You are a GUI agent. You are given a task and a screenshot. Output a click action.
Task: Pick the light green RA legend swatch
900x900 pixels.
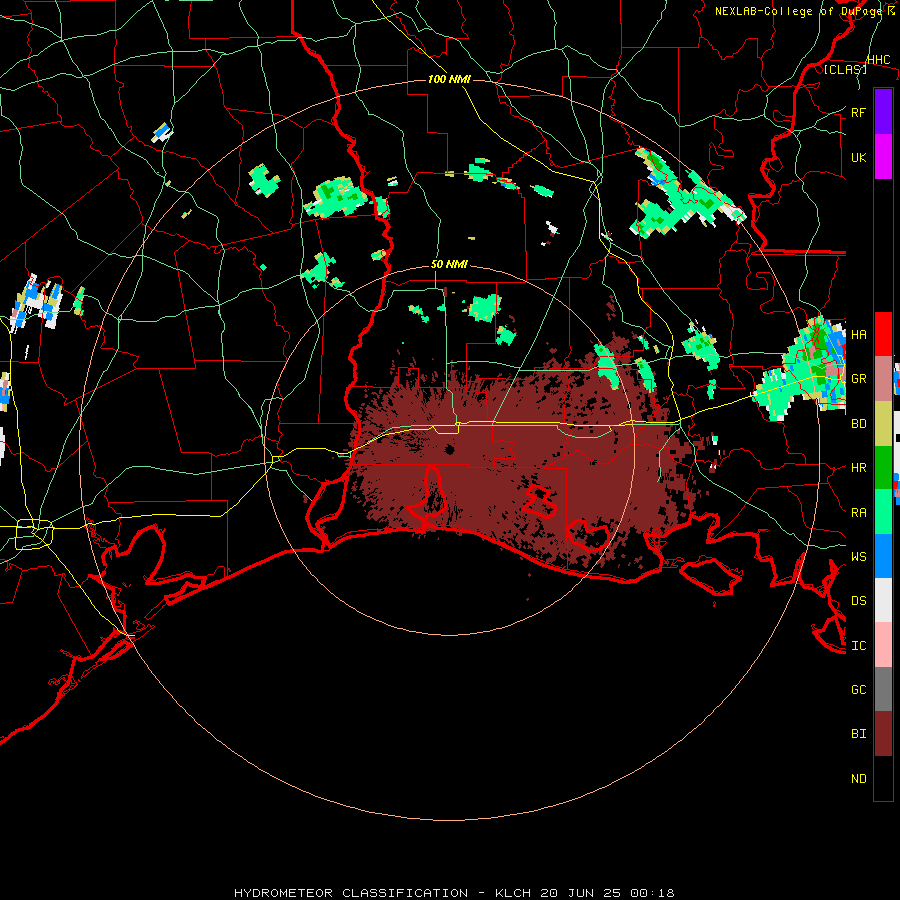tap(883, 512)
